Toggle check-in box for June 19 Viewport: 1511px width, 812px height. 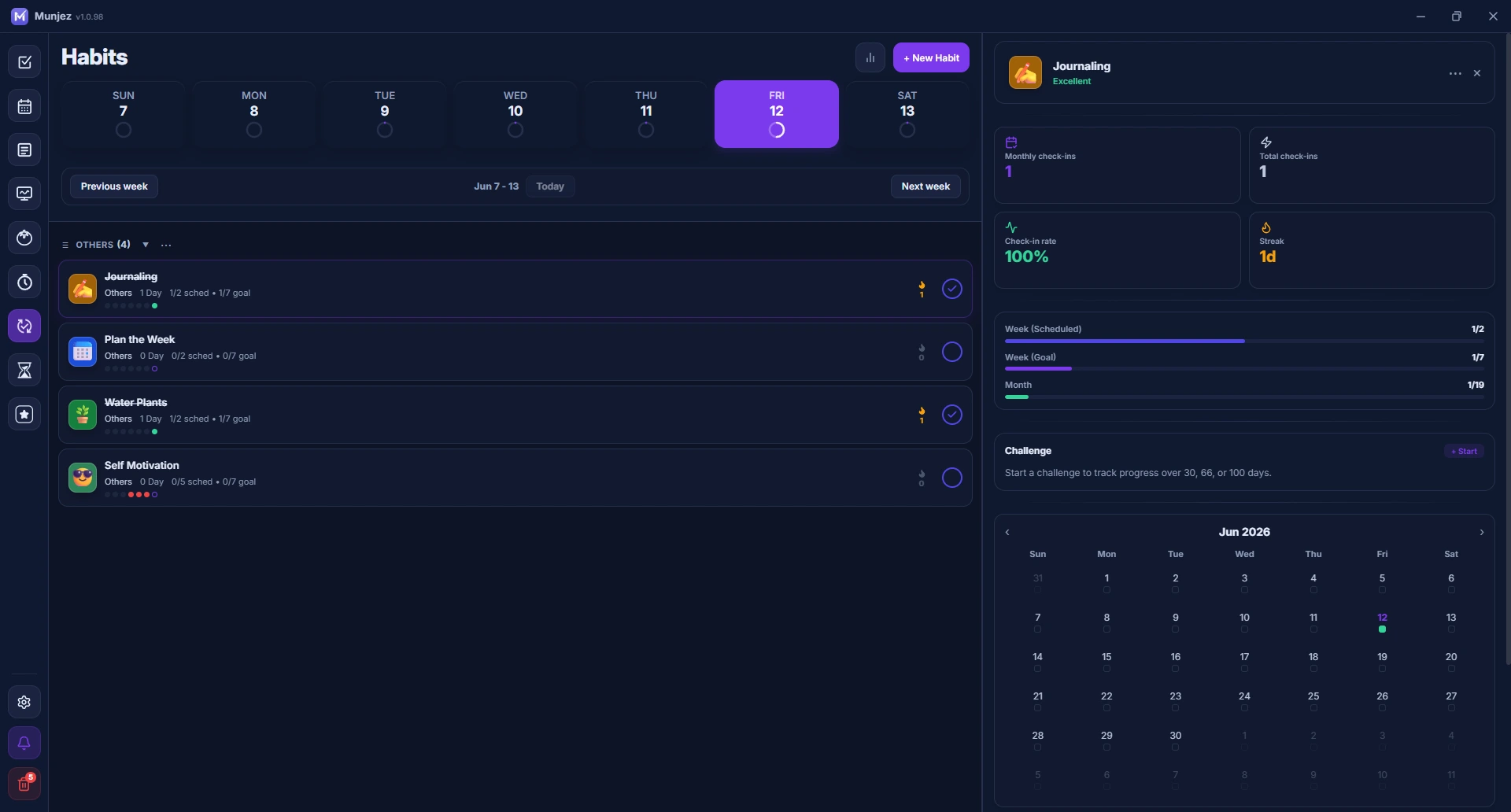click(x=1382, y=669)
